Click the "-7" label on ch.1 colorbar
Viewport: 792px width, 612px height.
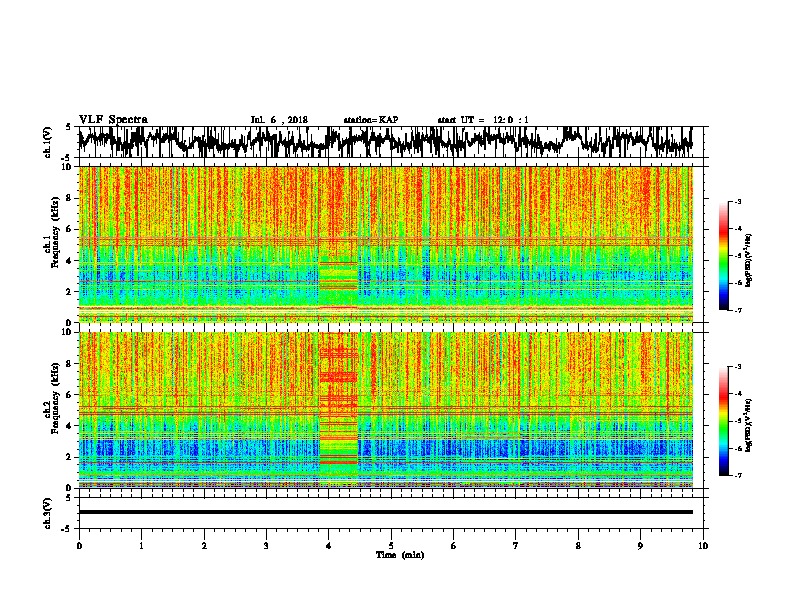pos(738,310)
